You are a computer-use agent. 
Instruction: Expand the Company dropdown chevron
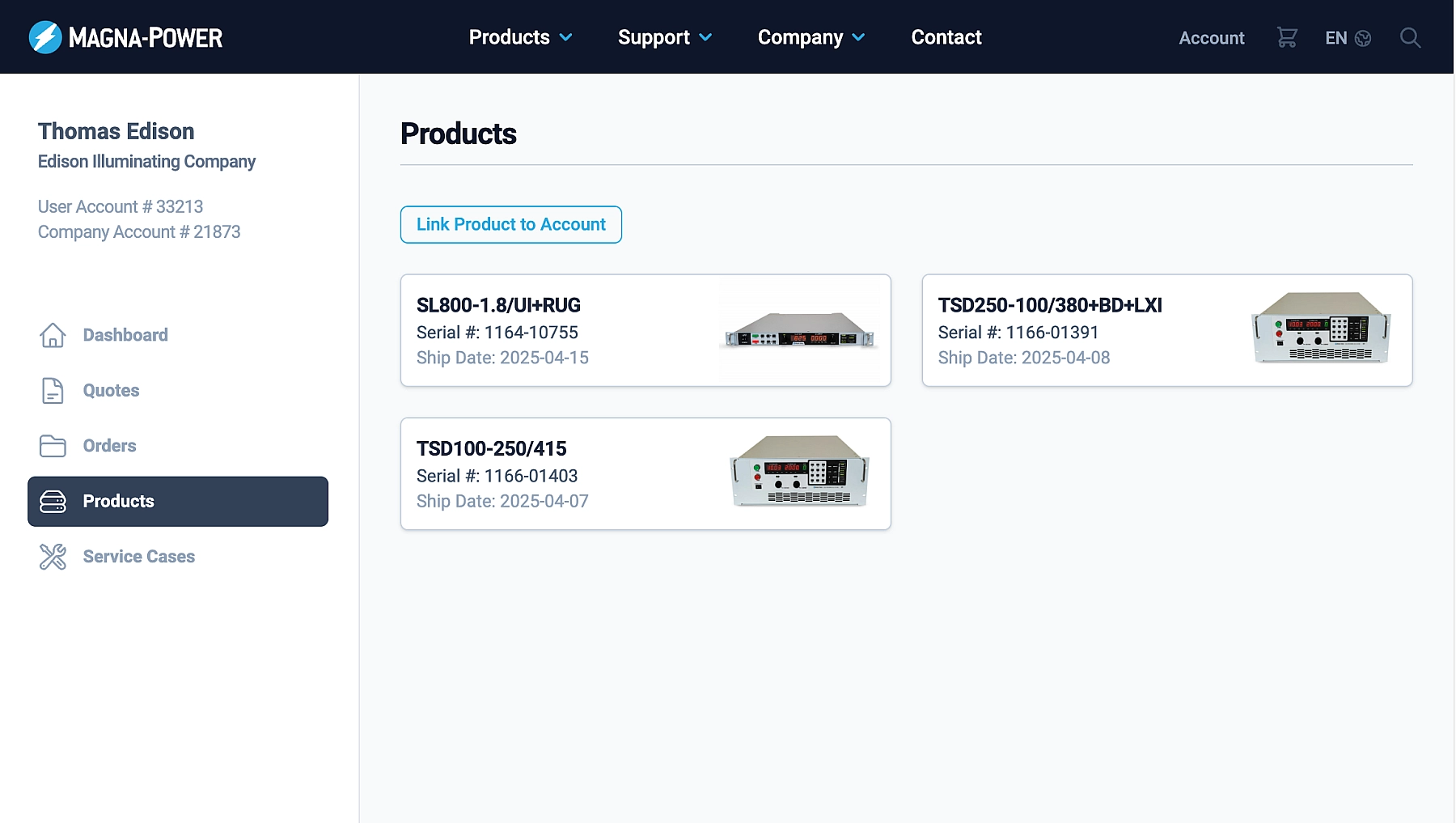pyautogui.click(x=858, y=37)
